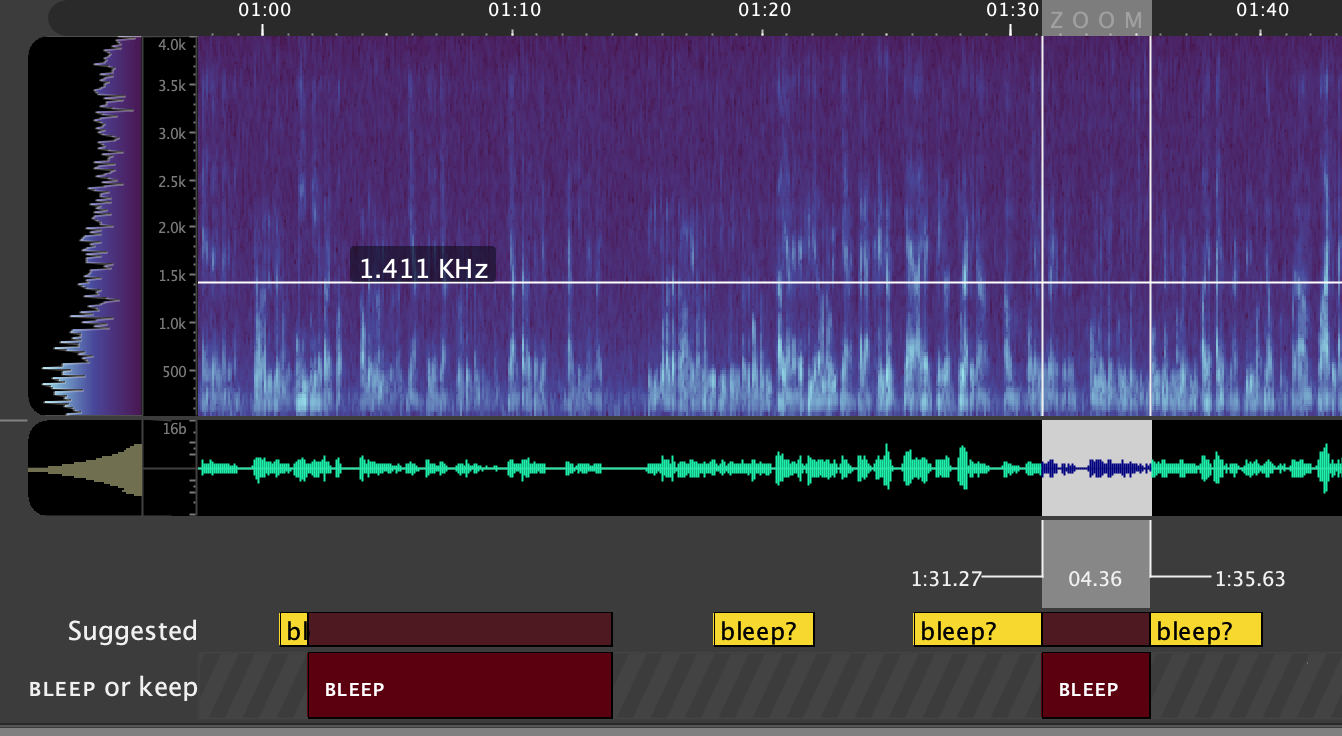Click the highlighted waveform selection region
The width and height of the screenshot is (1342, 736).
pos(1095,466)
